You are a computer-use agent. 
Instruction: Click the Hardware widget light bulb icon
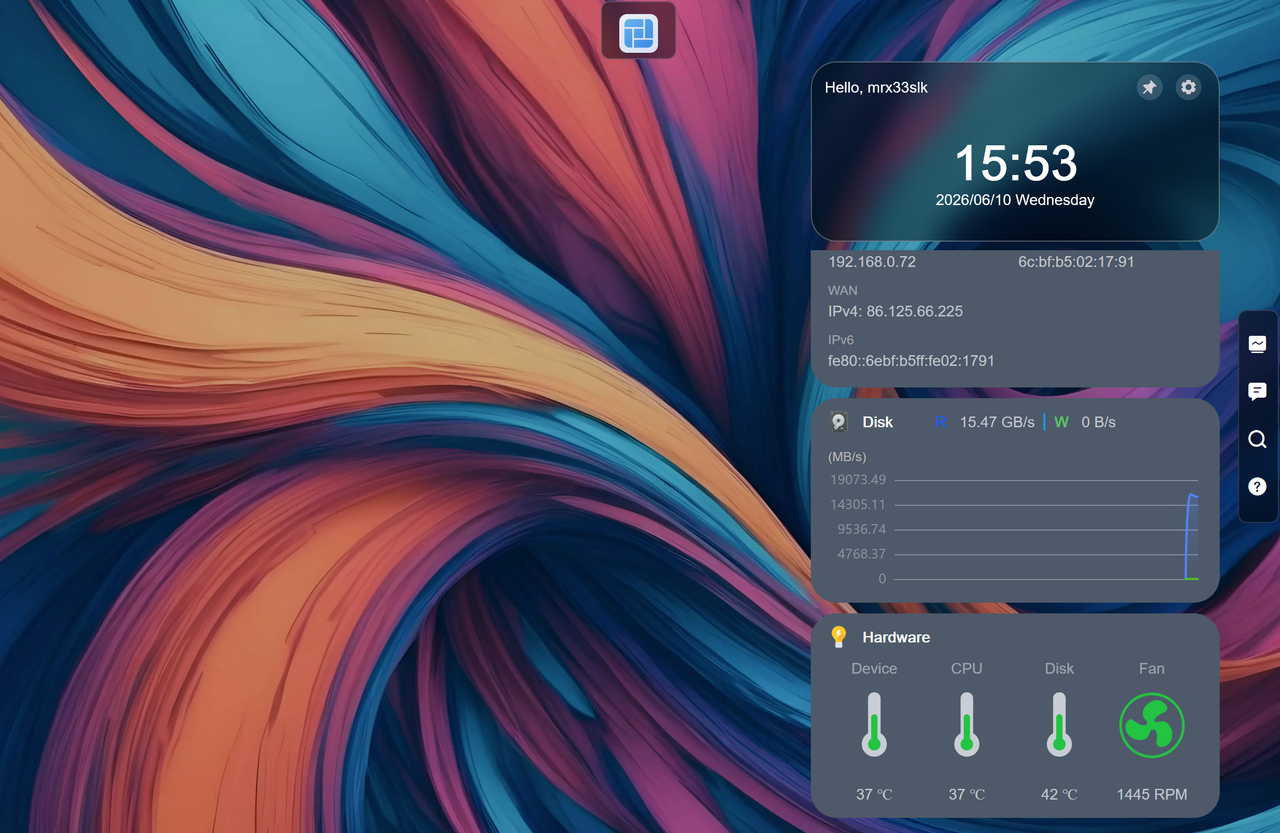(839, 637)
